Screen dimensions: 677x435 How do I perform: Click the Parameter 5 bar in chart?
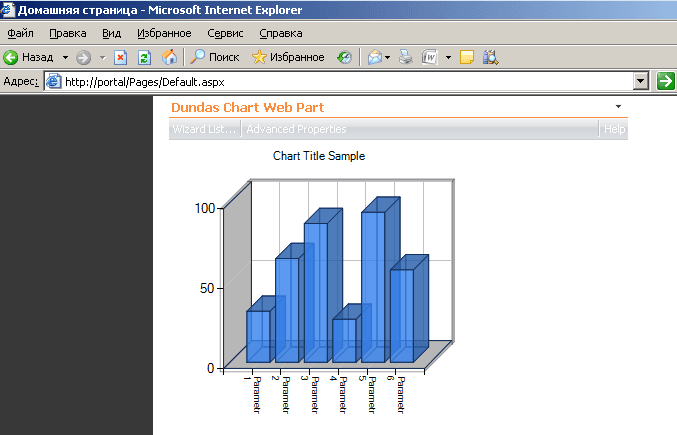[x=373, y=287]
